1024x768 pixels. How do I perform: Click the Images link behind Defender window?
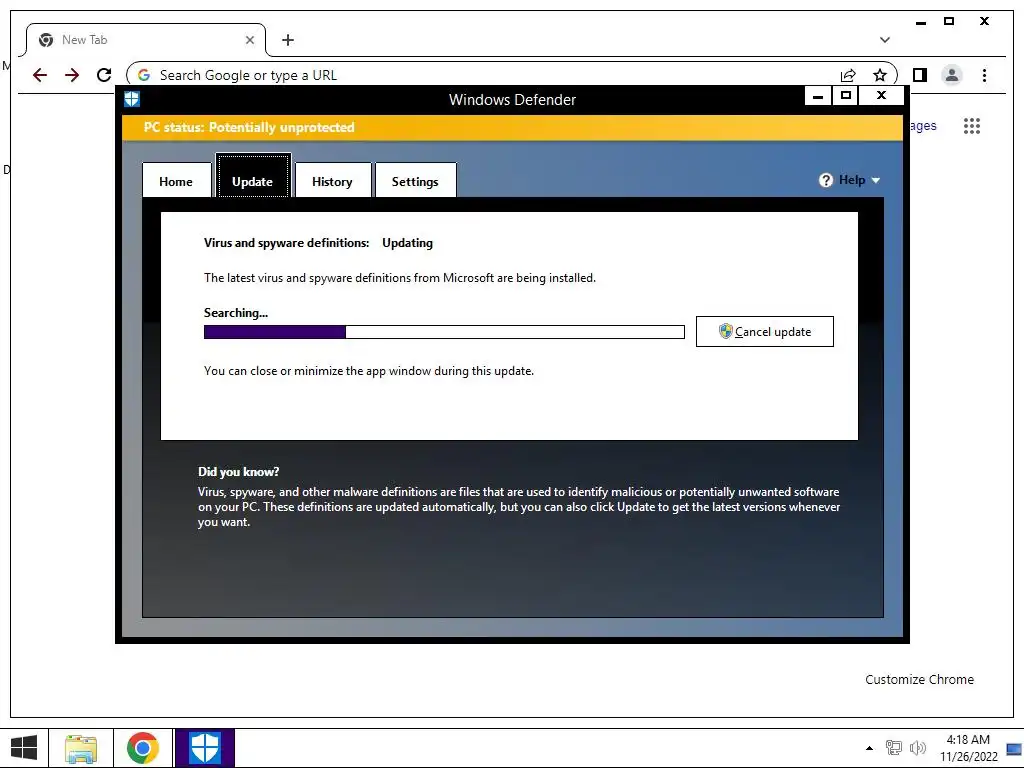pyautogui.click(x=923, y=125)
